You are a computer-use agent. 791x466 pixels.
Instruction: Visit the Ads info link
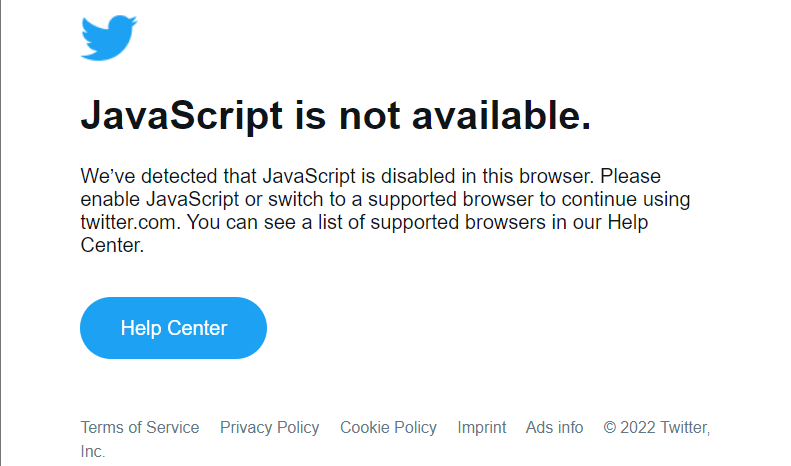coord(554,427)
